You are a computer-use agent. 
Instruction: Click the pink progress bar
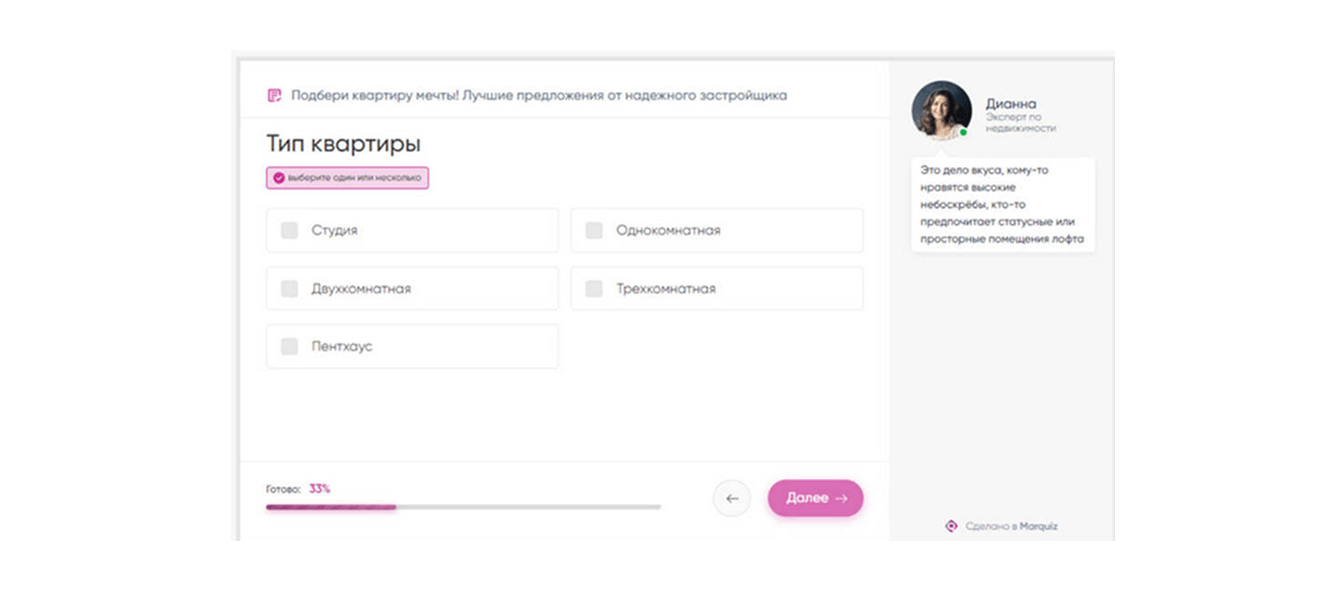click(331, 507)
